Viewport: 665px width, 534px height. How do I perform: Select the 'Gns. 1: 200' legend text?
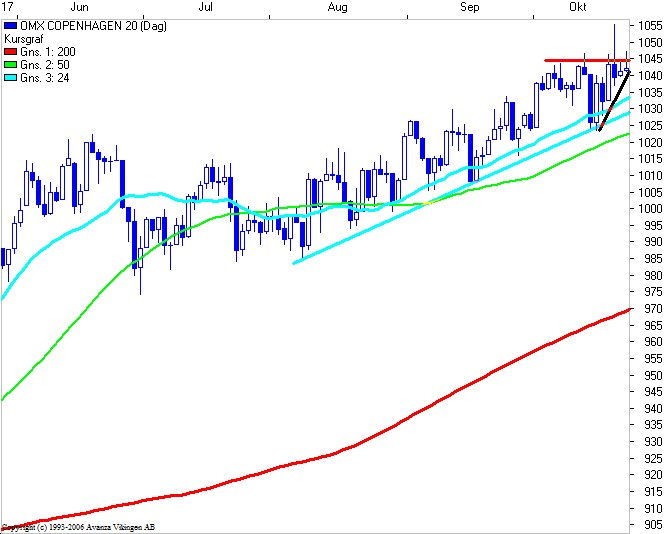point(46,51)
